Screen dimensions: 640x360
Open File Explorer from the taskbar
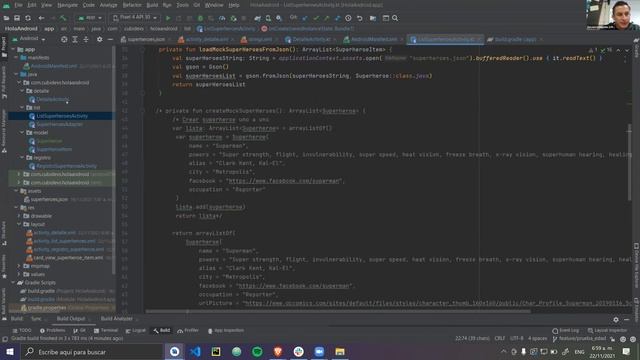(x=340, y=351)
